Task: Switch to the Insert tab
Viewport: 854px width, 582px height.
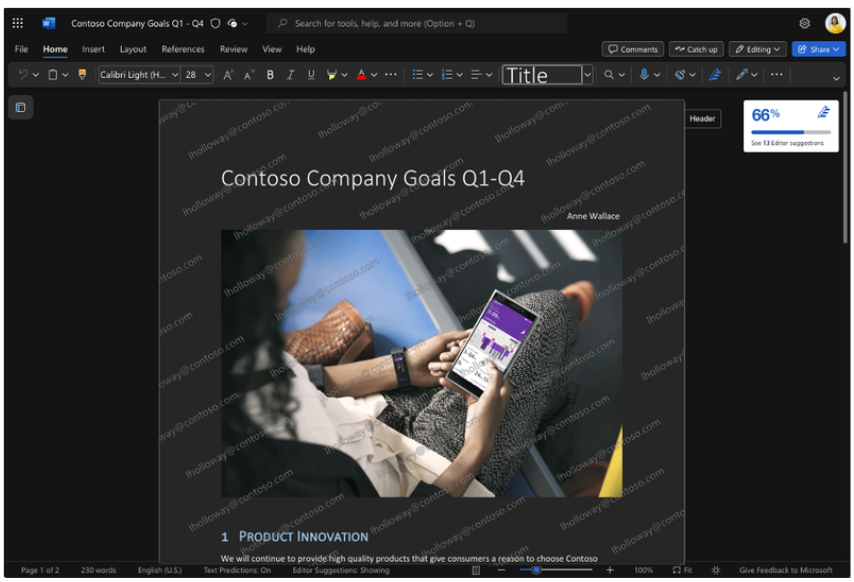Action: click(93, 49)
